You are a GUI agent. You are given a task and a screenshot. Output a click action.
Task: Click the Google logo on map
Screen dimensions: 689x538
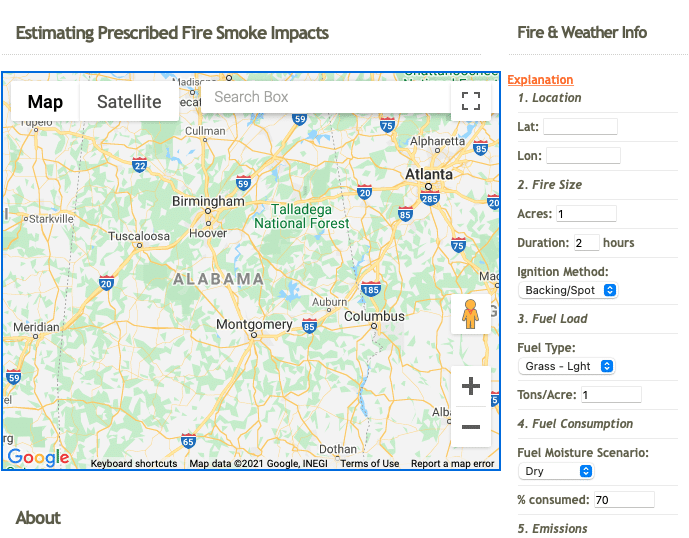(x=39, y=458)
